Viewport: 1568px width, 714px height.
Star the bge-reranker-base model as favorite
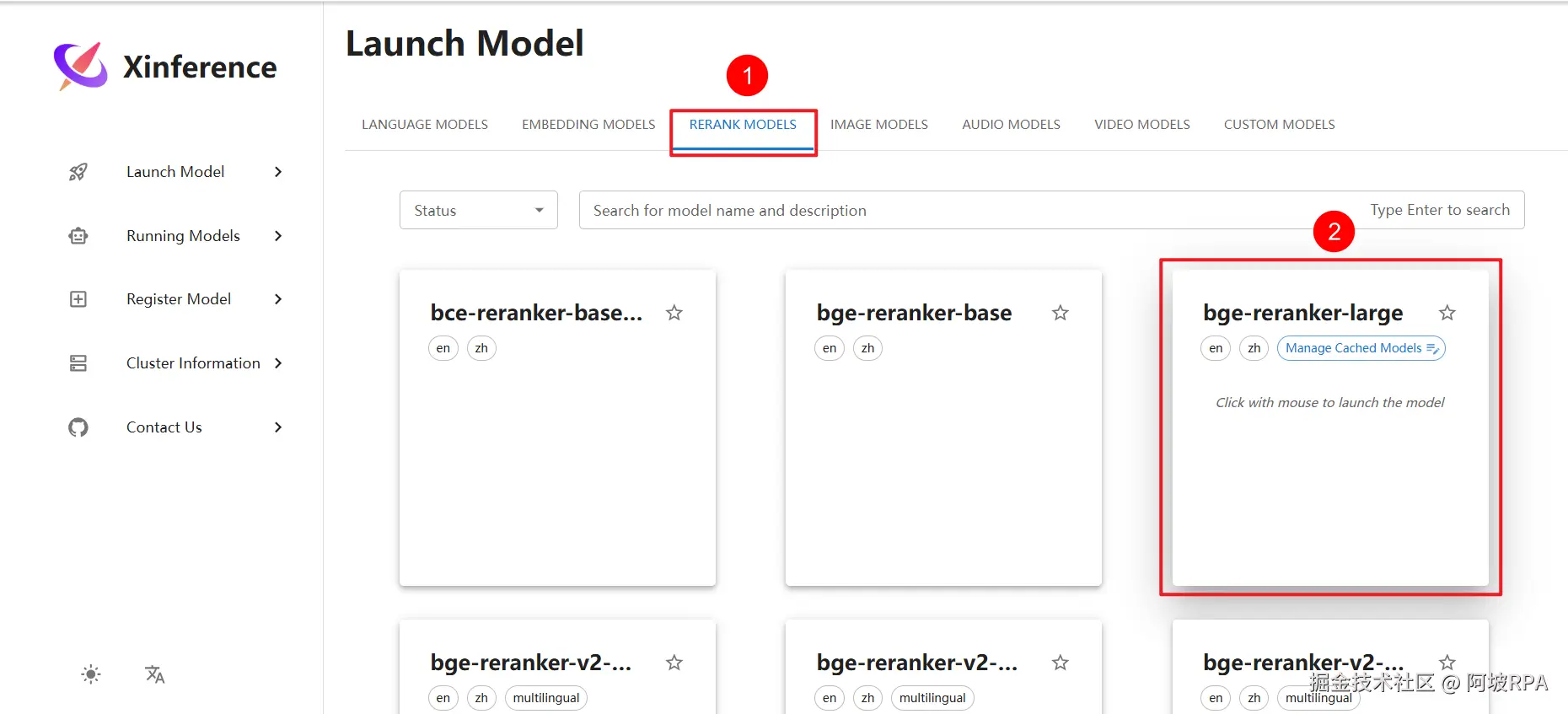1061,313
